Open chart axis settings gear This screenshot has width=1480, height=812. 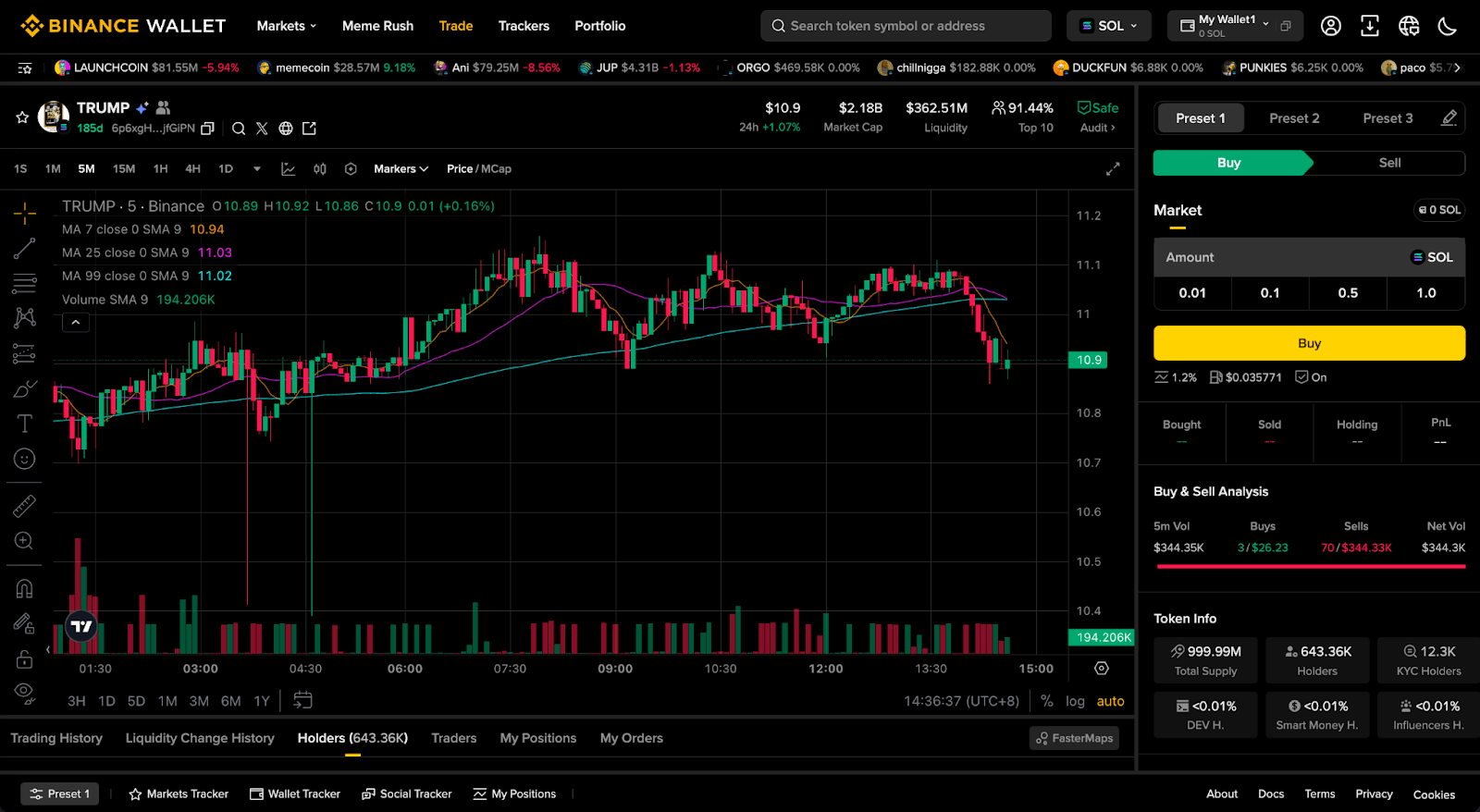(x=1102, y=668)
